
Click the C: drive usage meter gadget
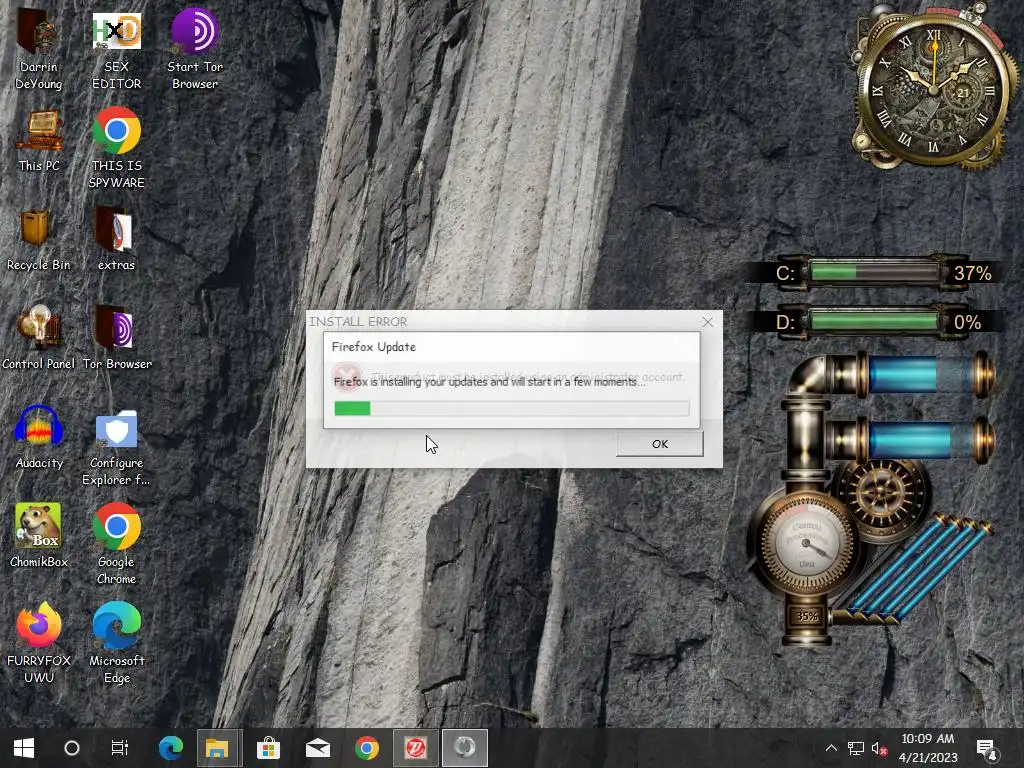point(875,272)
